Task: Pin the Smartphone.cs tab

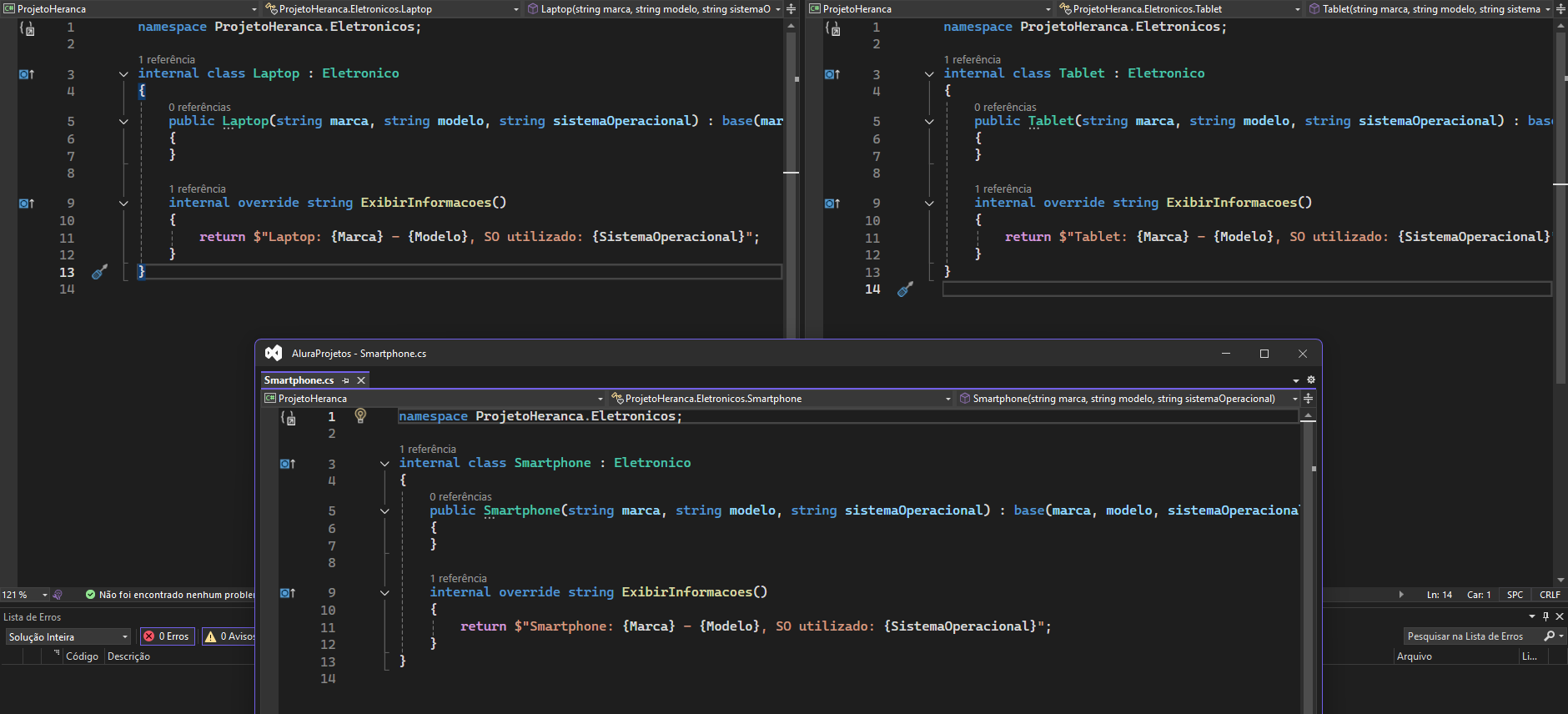Action: click(345, 380)
